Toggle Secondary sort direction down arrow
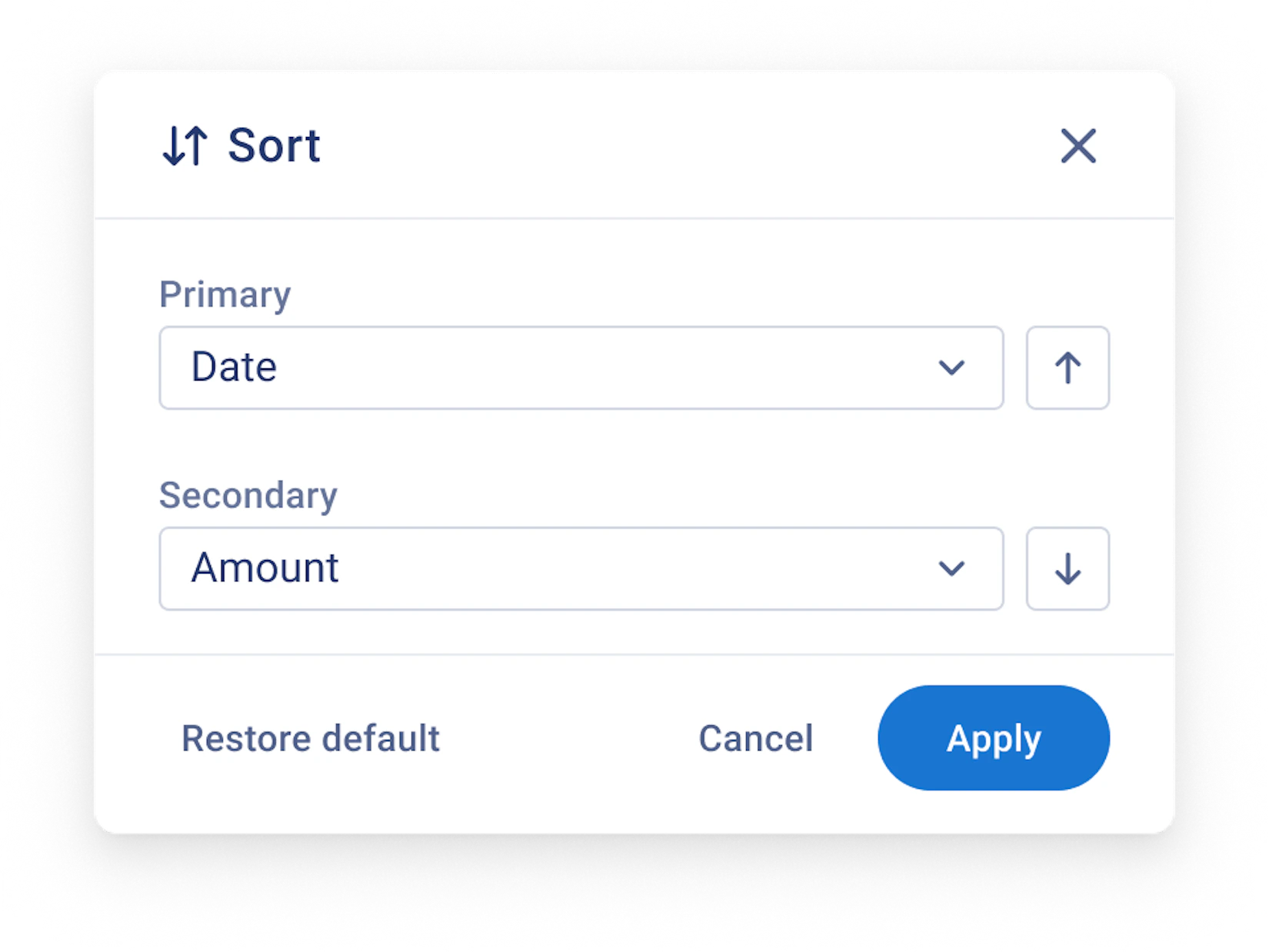 (1067, 568)
